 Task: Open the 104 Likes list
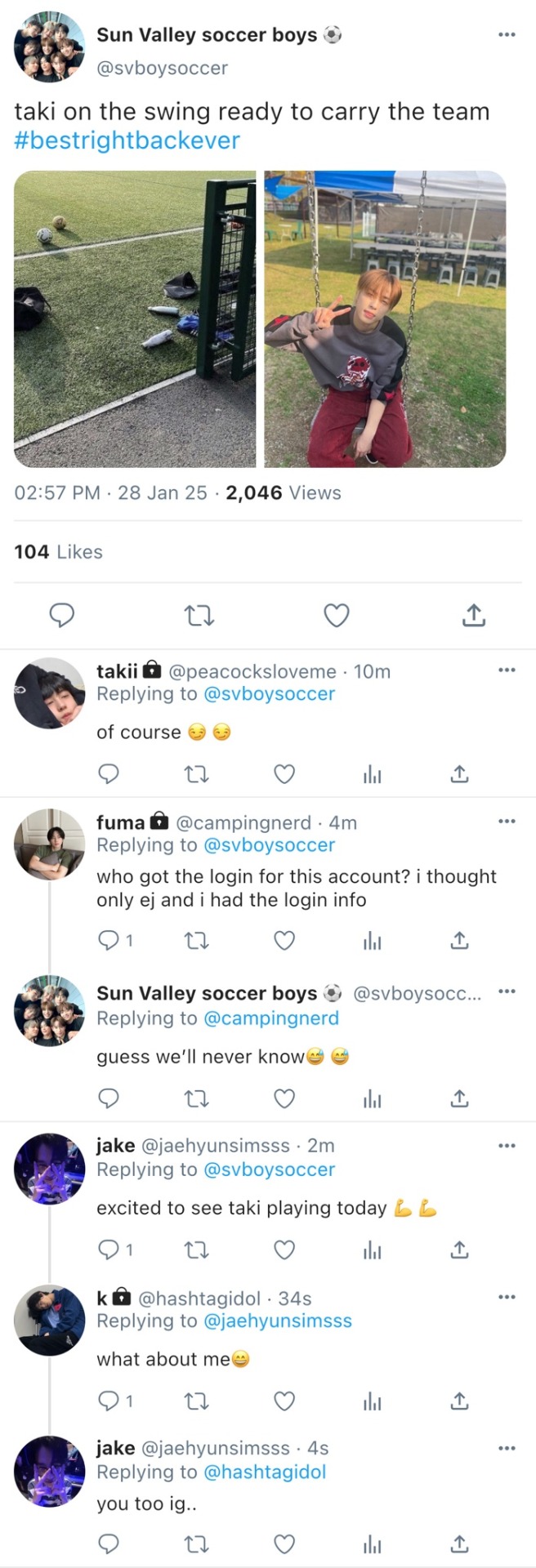point(58,552)
